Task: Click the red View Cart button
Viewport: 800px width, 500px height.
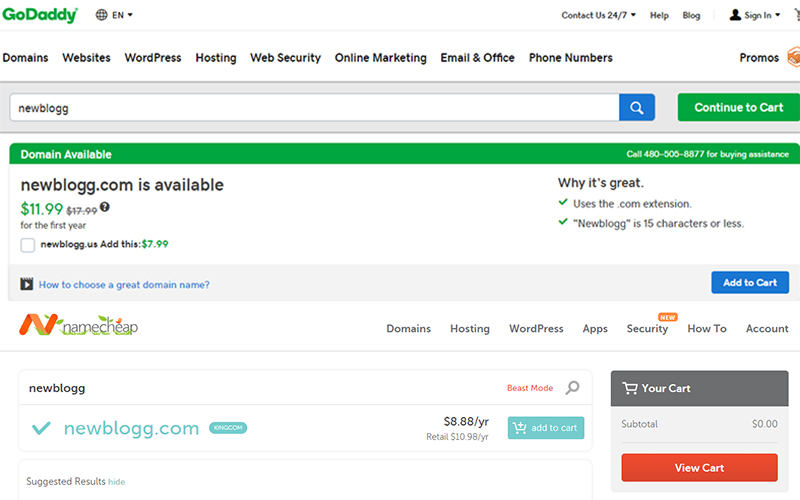Action: pos(699,467)
